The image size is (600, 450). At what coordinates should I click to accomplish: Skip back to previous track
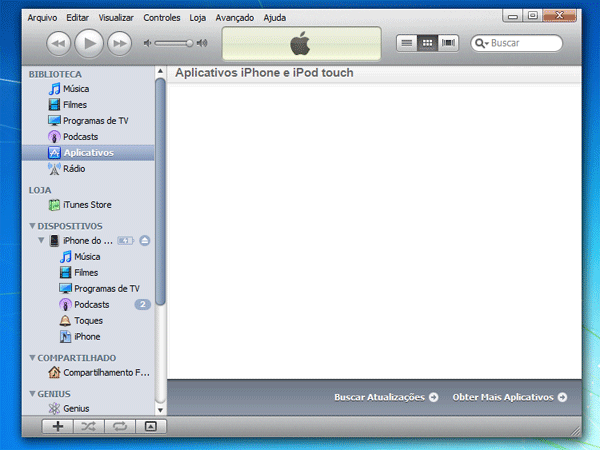tap(59, 44)
